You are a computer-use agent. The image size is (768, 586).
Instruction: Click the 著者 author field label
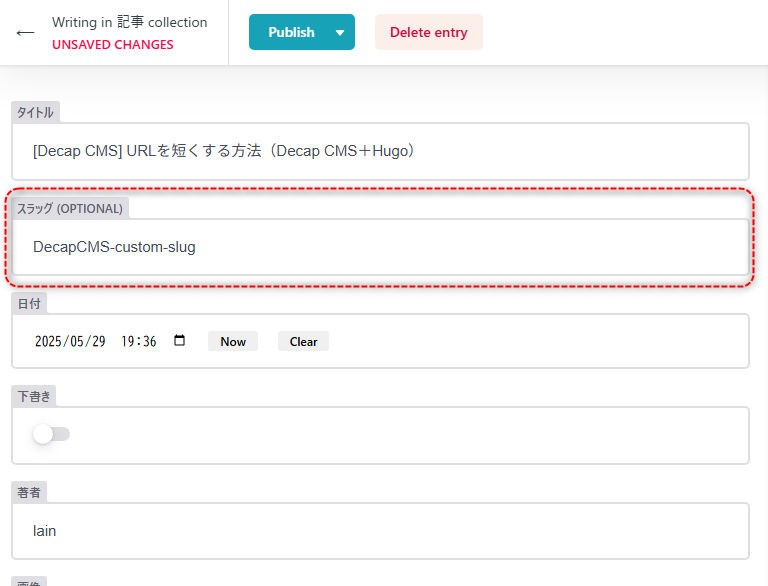[x=29, y=492]
